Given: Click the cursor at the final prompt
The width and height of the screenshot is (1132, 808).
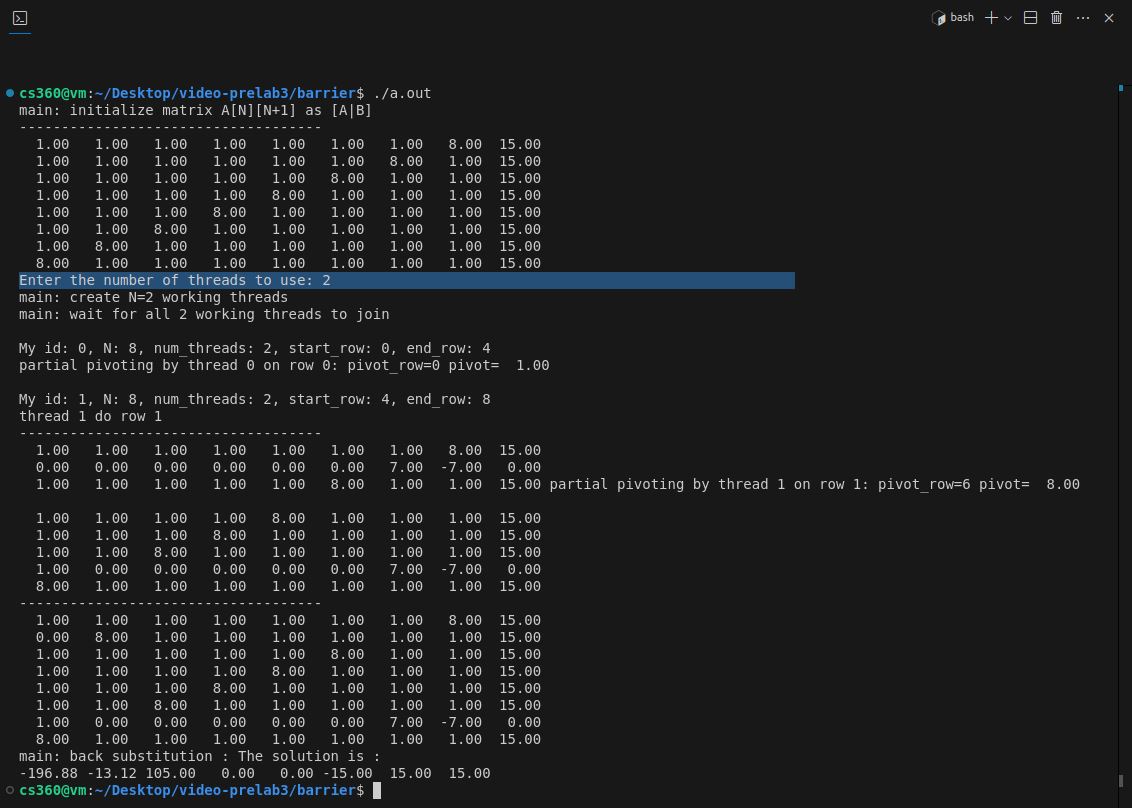Looking at the screenshot, I should [377, 791].
